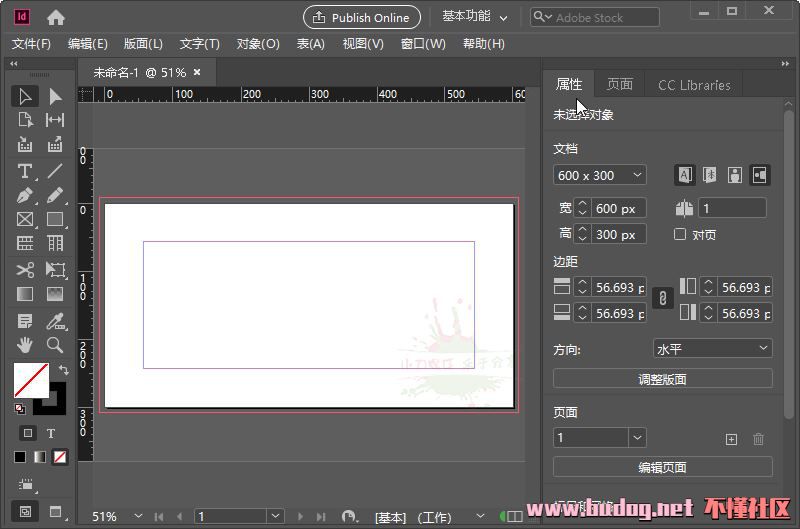The image size is (800, 529).
Task: Add new page plus button
Action: (731, 439)
